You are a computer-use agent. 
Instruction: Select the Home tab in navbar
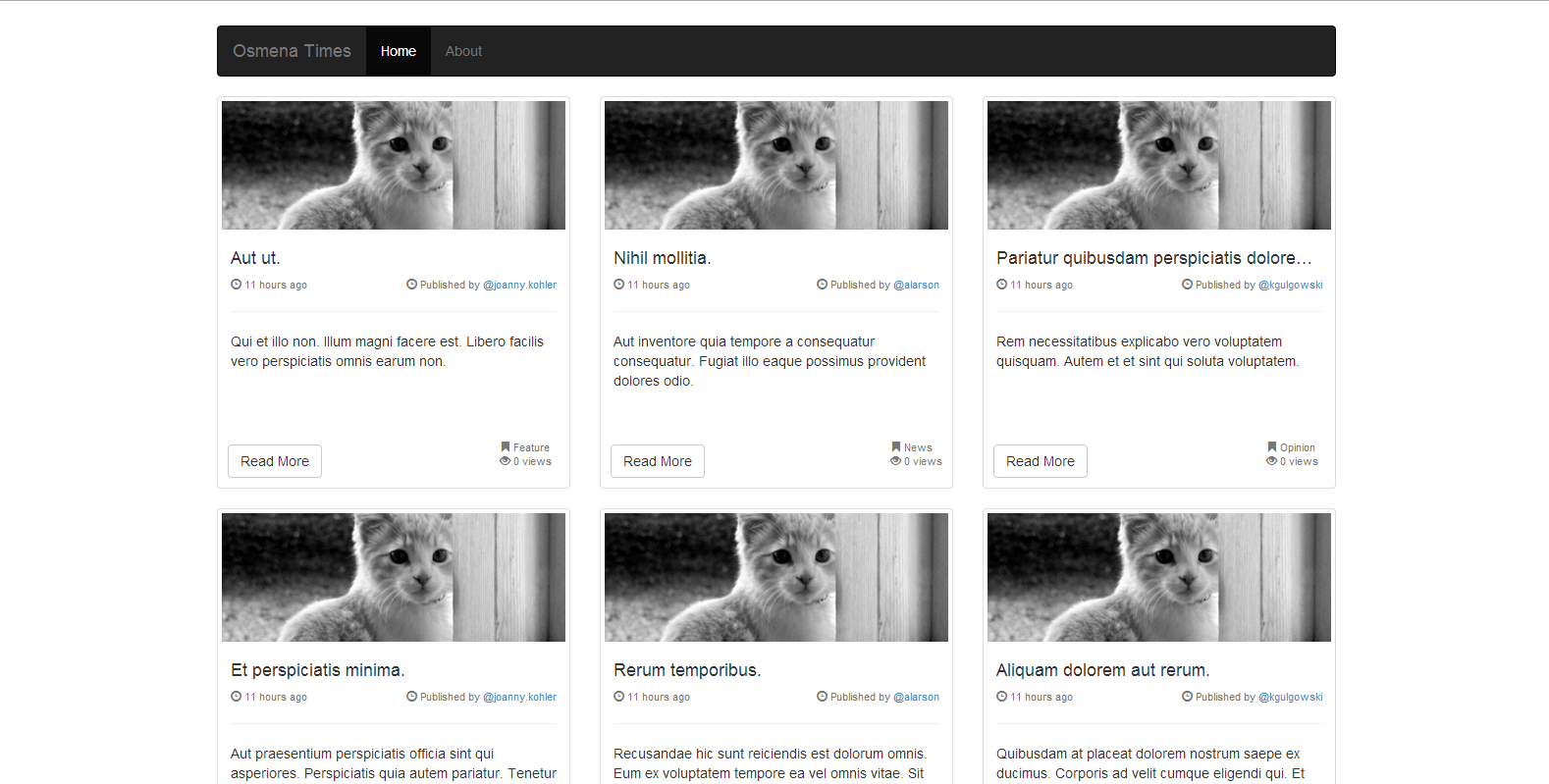(399, 51)
